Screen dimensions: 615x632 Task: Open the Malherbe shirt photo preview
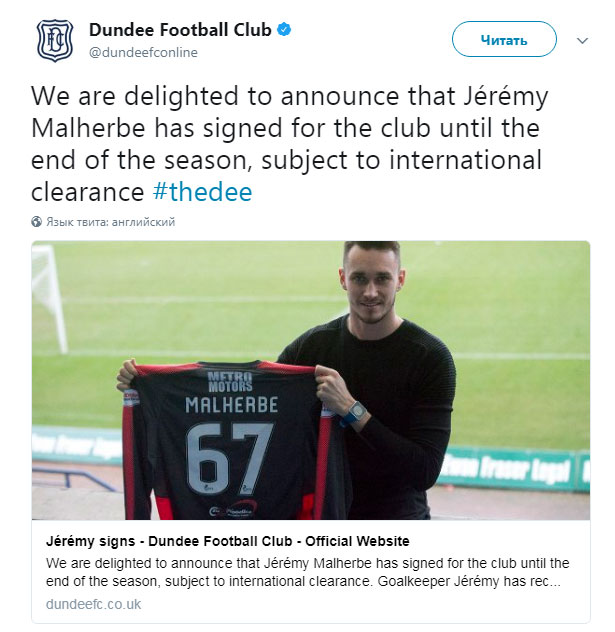(311, 380)
